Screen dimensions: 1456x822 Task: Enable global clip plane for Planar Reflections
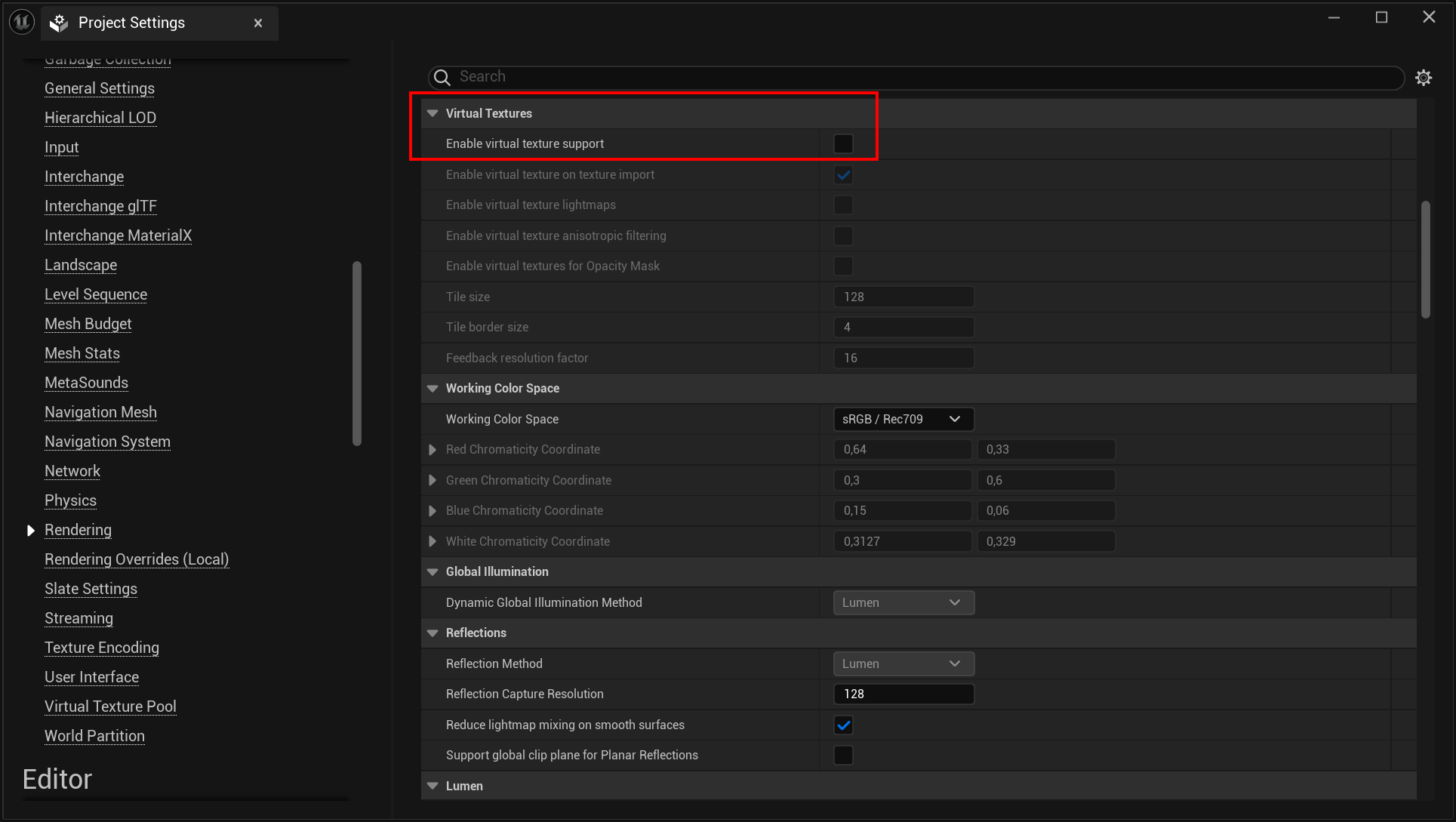click(843, 755)
